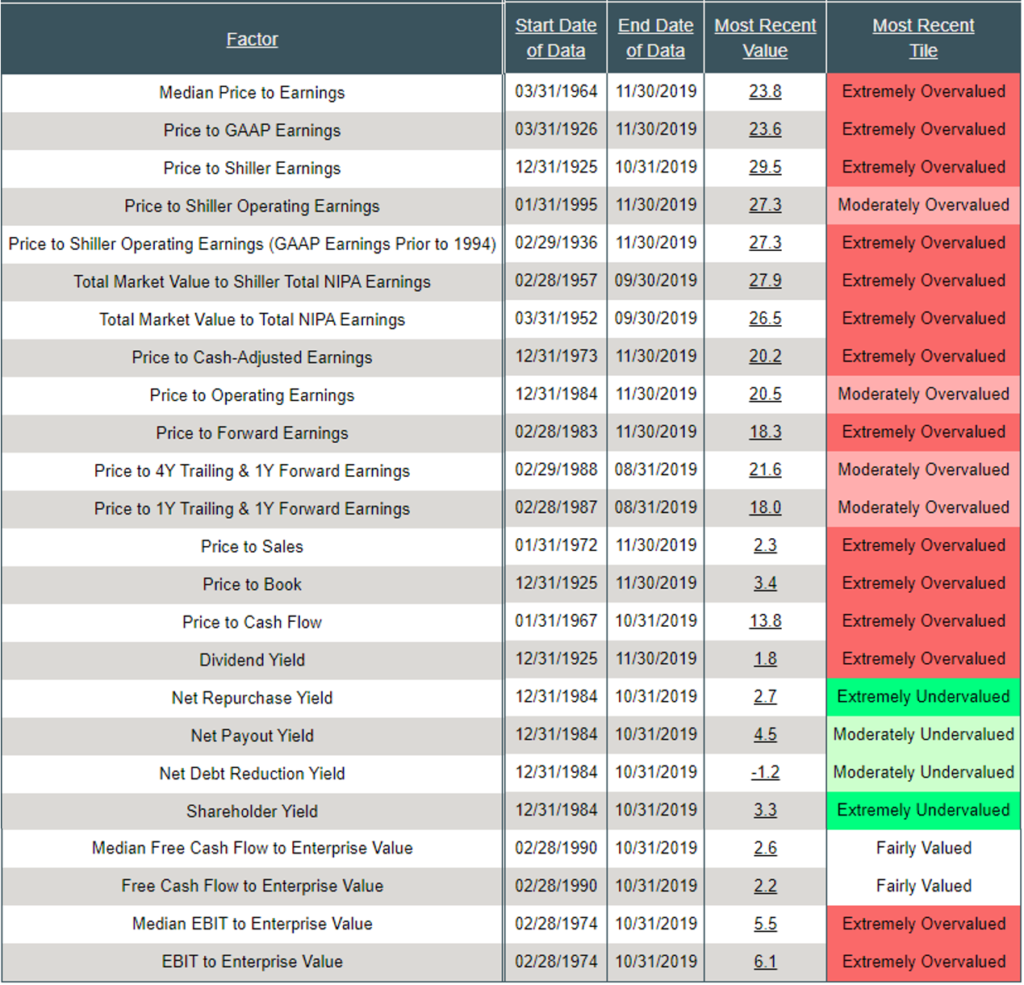The width and height of the screenshot is (1024, 985).
Task: Open the 27.9 Shiller Total NIPA value
Action: 765,281
